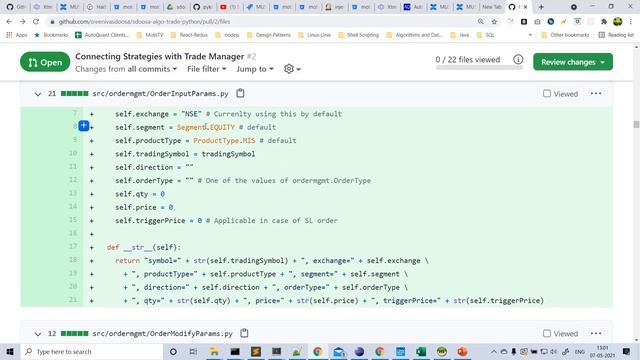Copy the OrderInputParams.py file path
This screenshot has width=640, height=360.
(x=240, y=93)
